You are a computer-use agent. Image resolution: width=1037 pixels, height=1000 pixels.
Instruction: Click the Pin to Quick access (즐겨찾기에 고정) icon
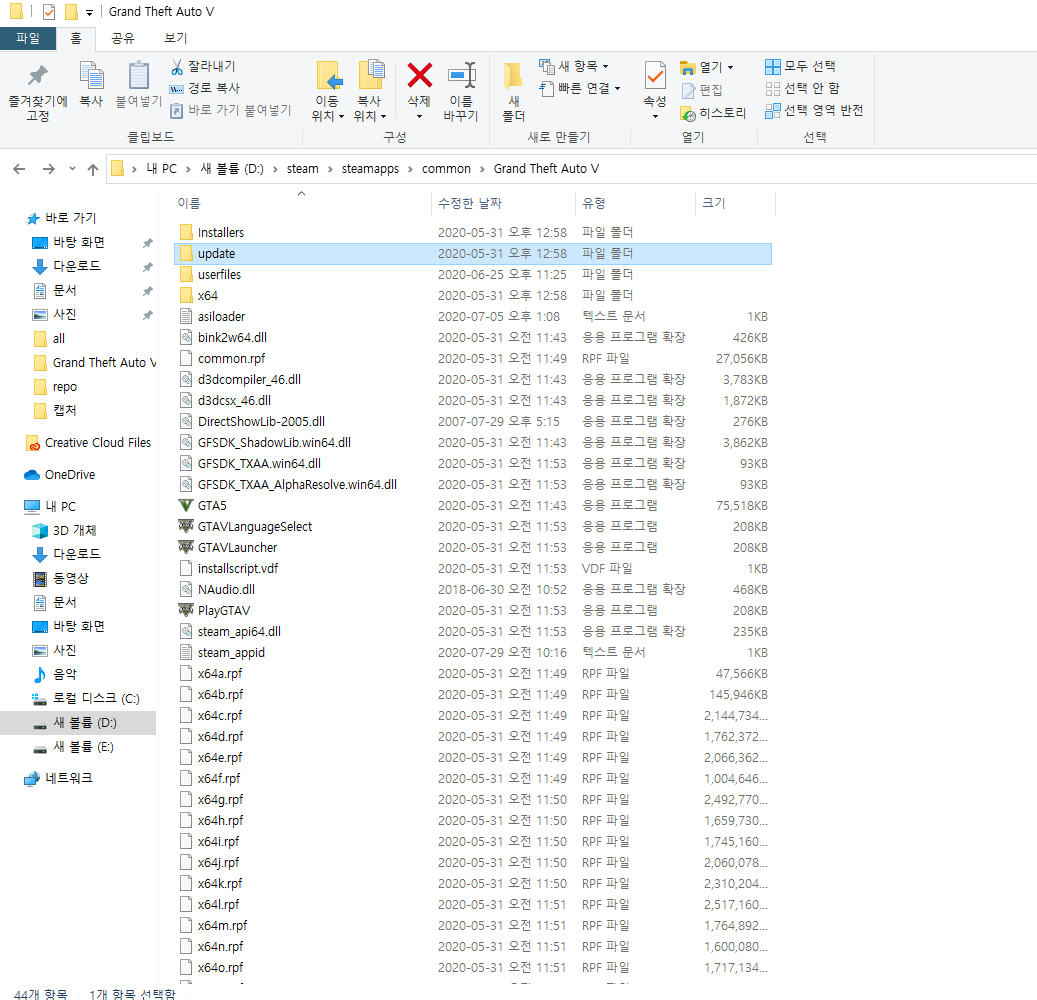(x=38, y=75)
